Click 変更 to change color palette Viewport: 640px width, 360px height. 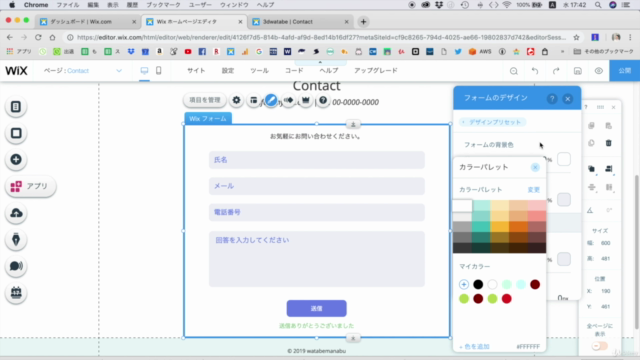coord(533,190)
